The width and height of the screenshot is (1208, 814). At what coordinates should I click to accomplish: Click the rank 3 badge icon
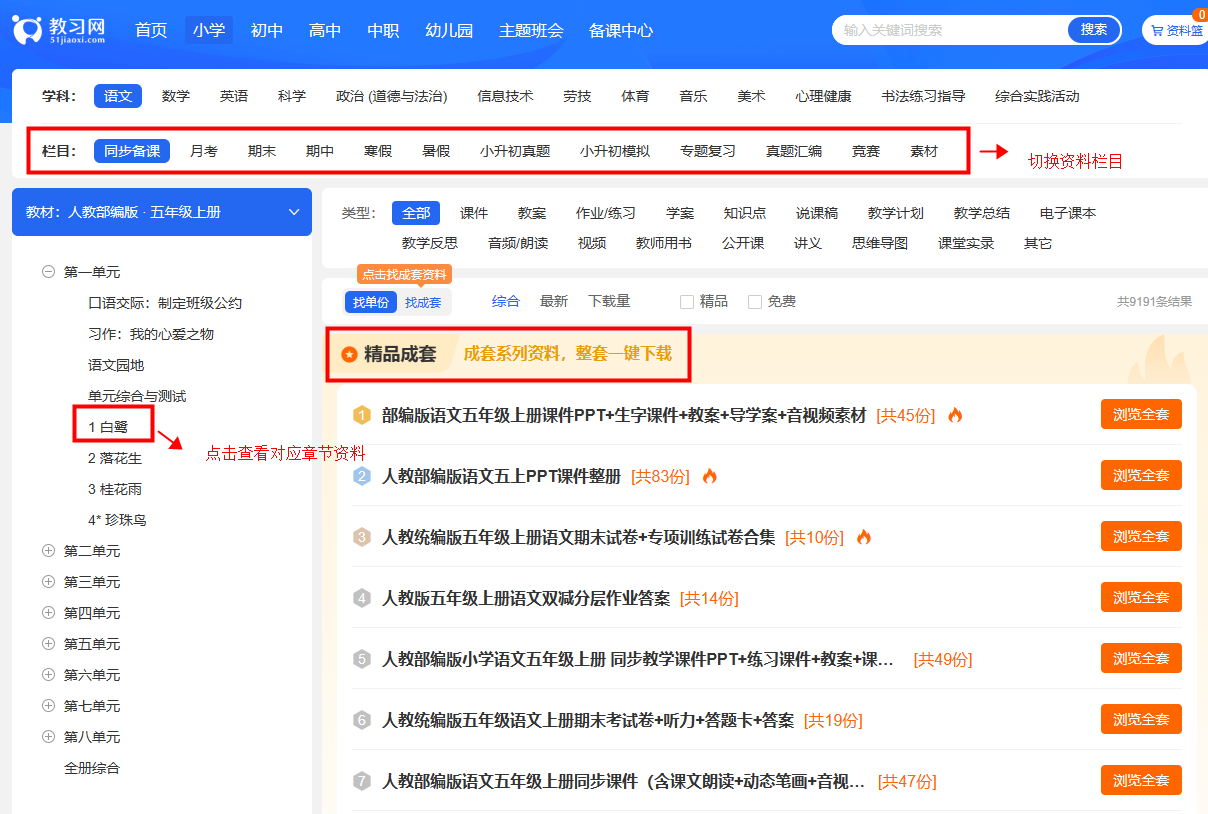(362, 537)
